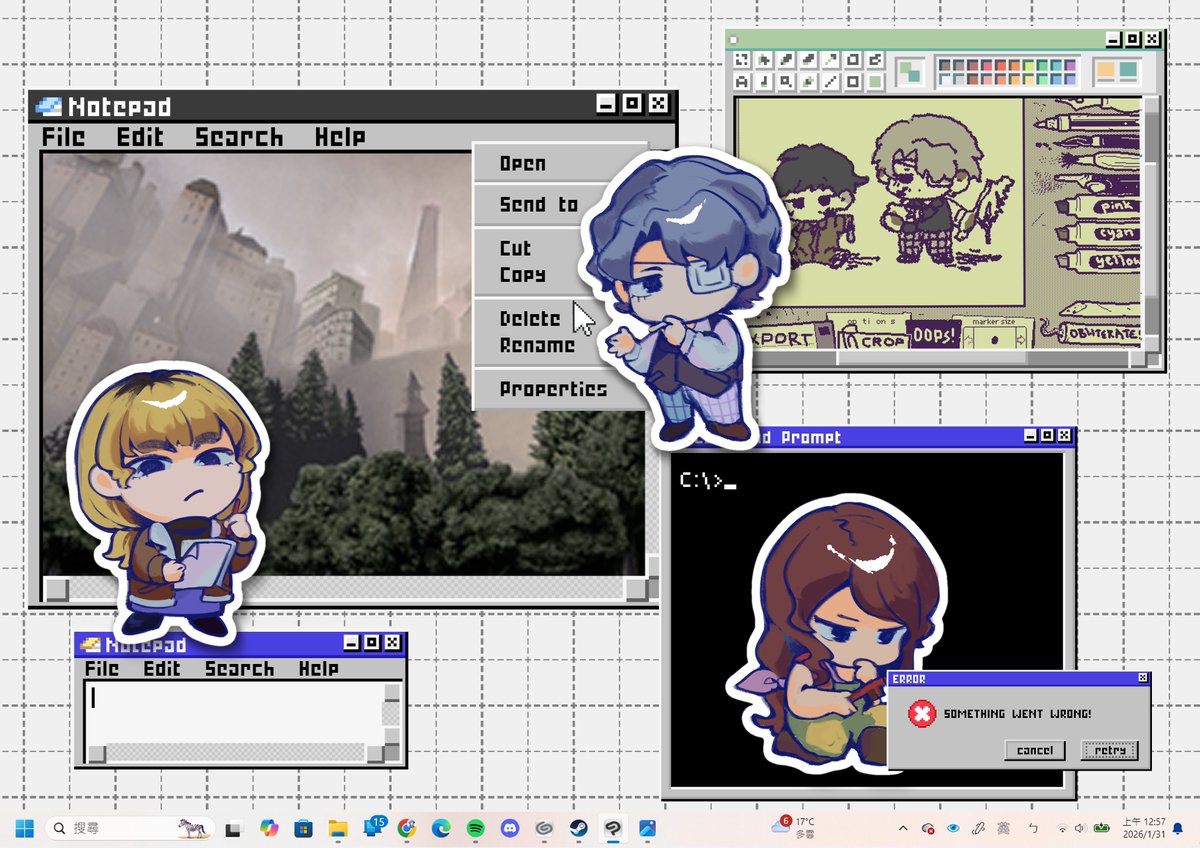Viewport: 1200px width, 848px height.
Task: Pick the orange foreground color box in the paint window
Action: click(1106, 70)
